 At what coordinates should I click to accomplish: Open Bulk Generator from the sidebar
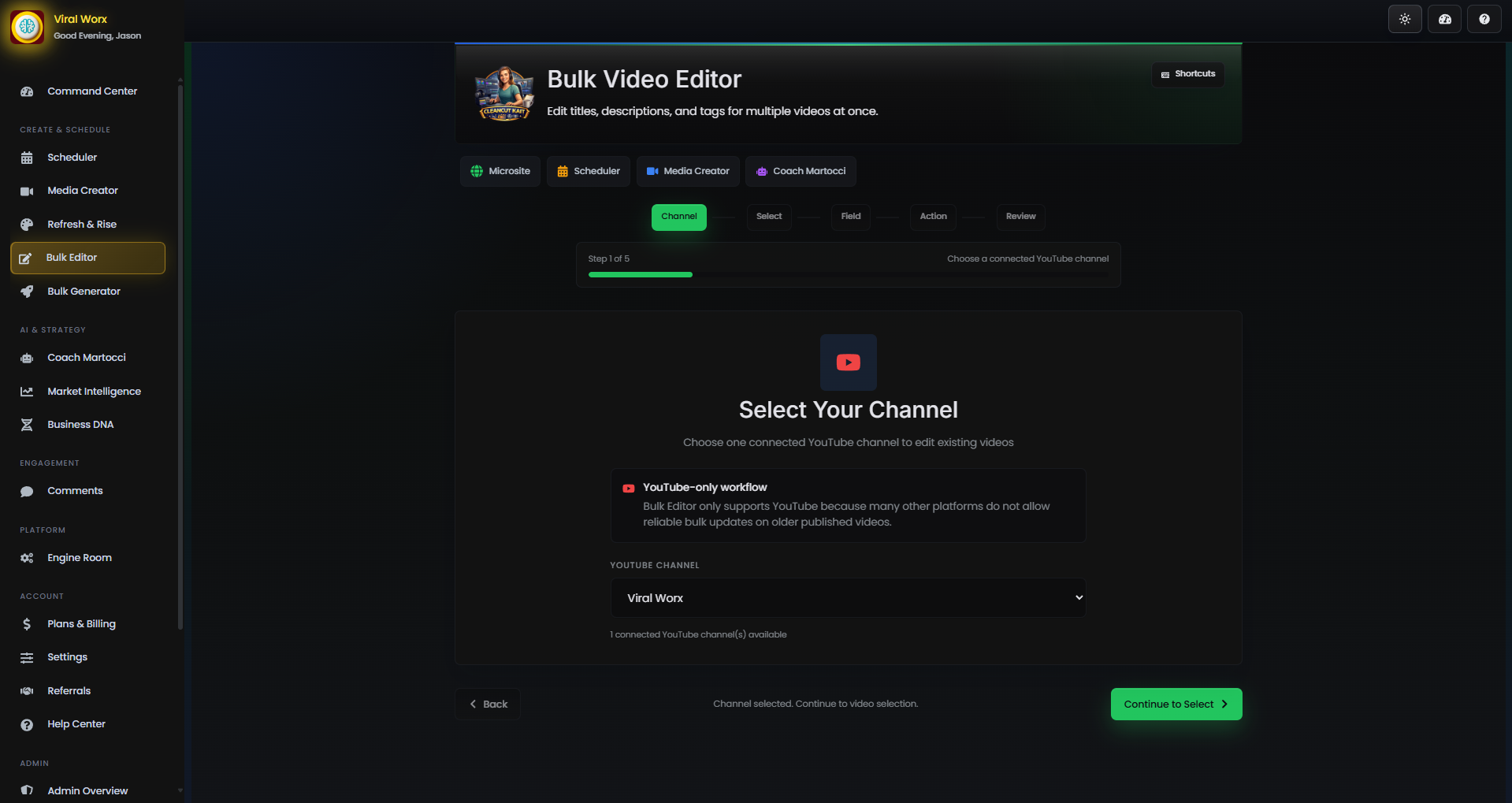coord(88,292)
